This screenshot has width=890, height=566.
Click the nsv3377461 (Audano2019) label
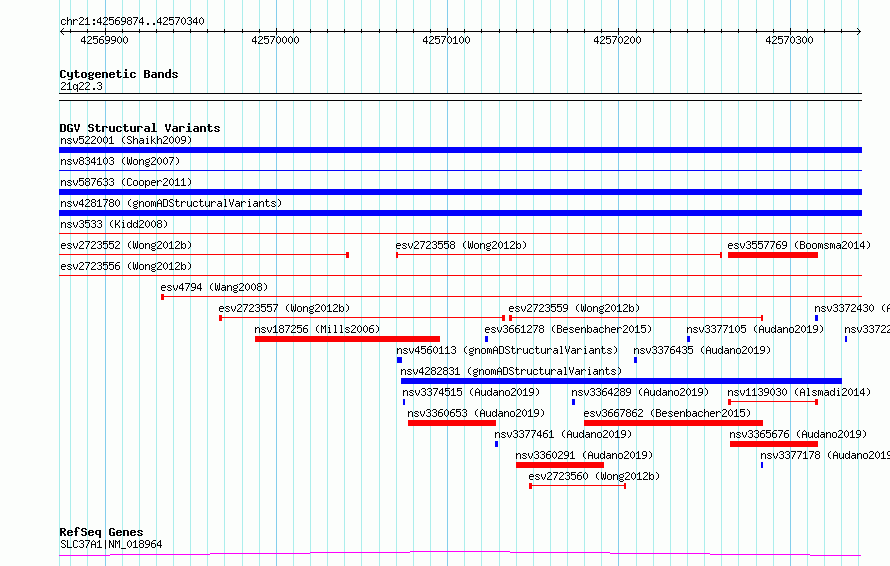(563, 434)
